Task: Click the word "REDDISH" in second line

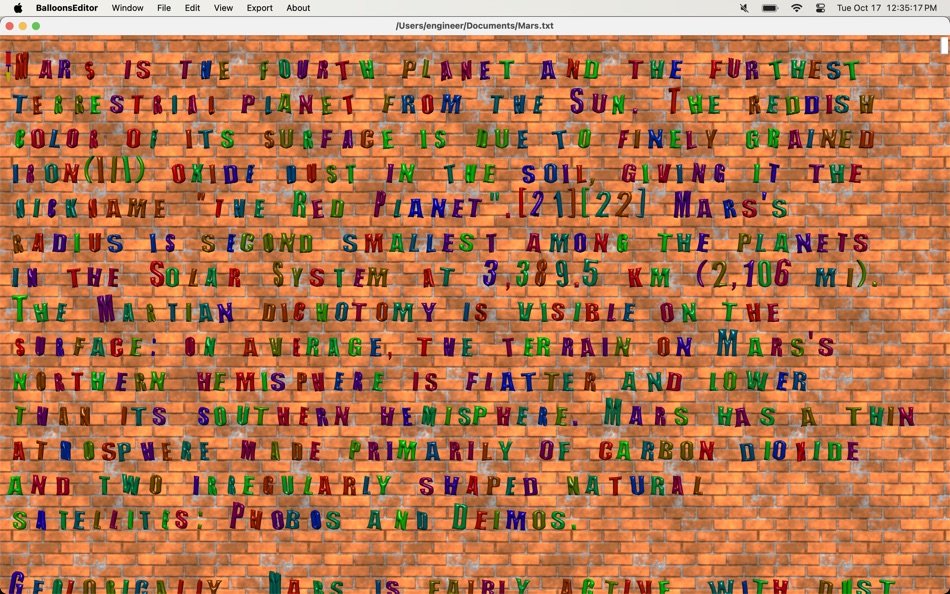Action: tap(812, 104)
